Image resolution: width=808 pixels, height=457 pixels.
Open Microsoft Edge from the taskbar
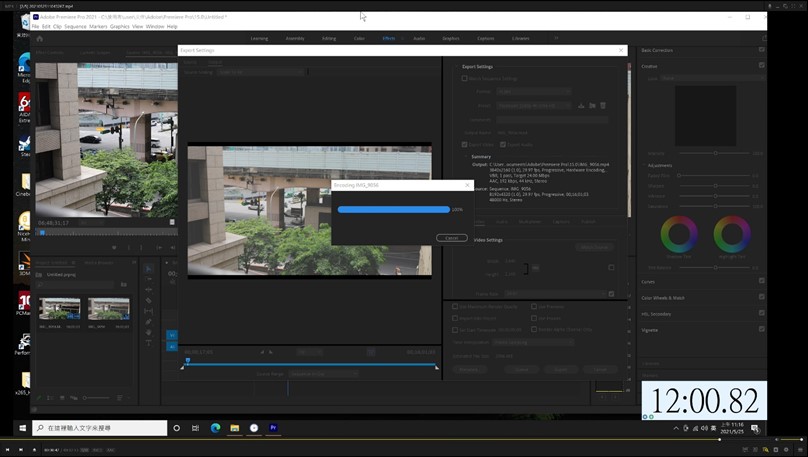click(215, 428)
